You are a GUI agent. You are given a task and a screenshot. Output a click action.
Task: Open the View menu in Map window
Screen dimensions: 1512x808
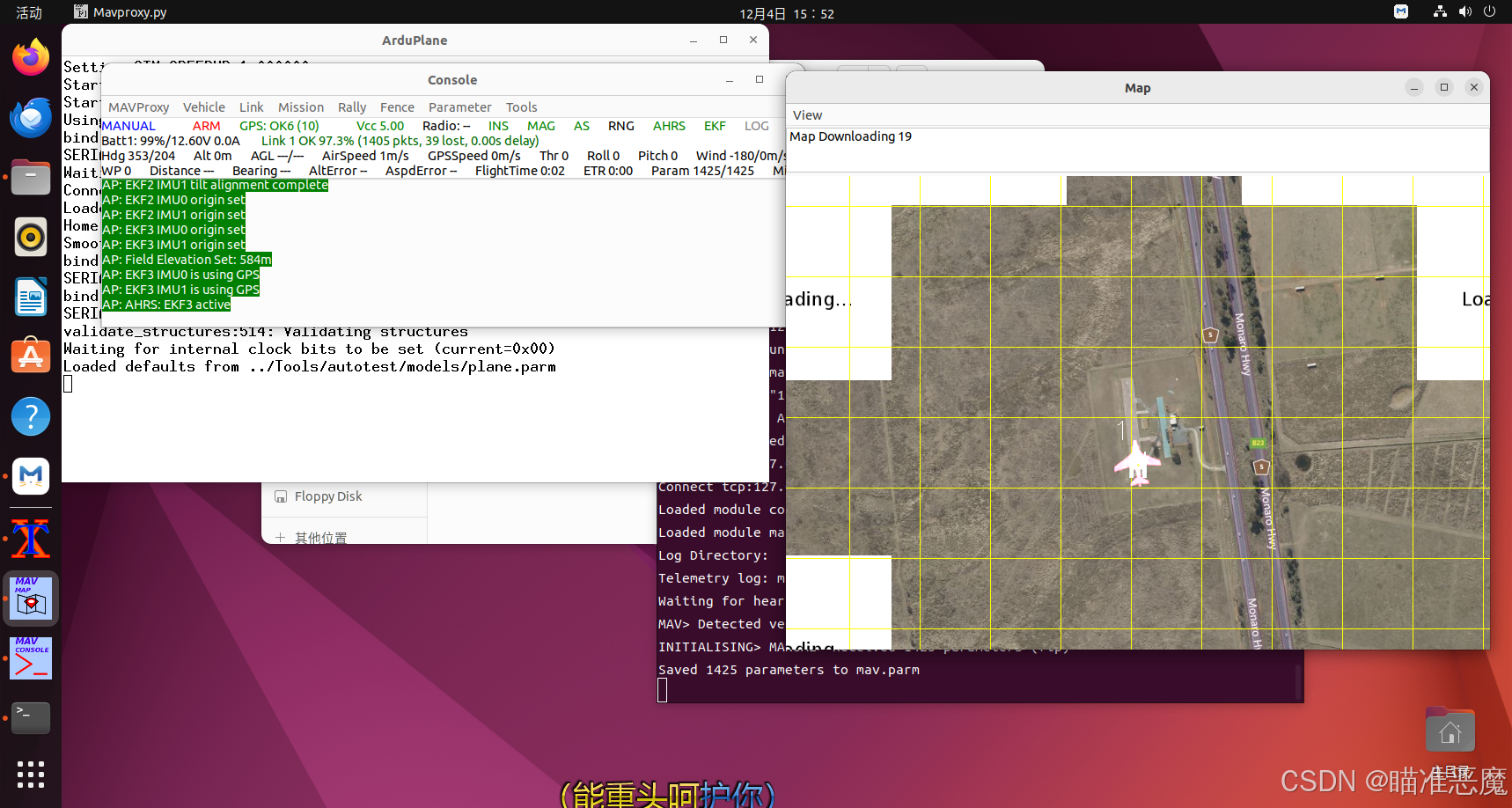pyautogui.click(x=807, y=114)
